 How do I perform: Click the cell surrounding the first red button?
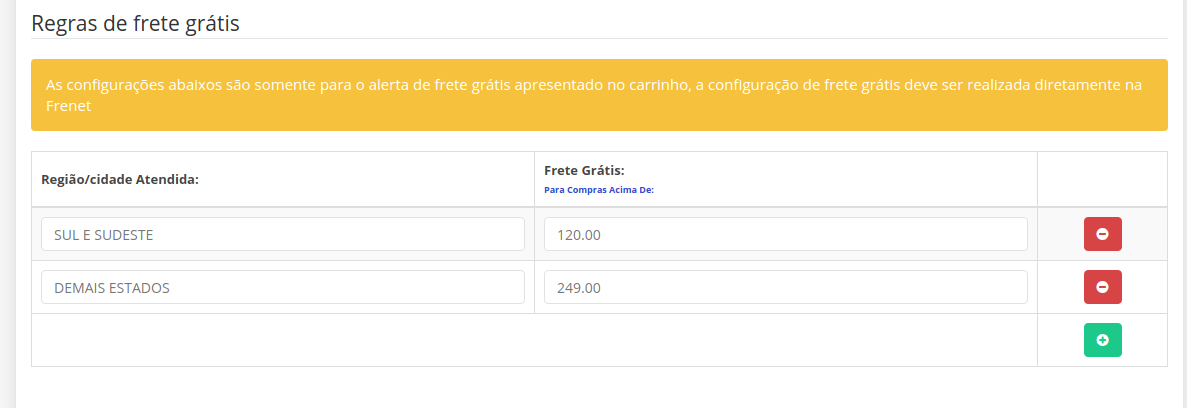(x=1102, y=234)
